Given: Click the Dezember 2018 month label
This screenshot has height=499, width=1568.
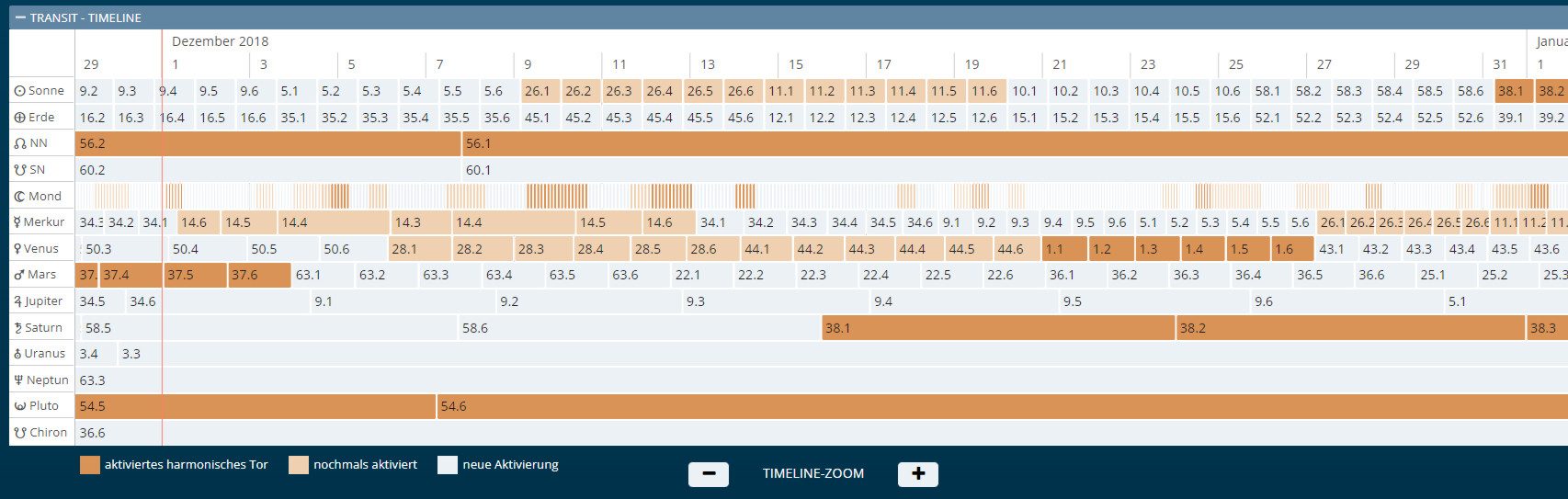Looking at the screenshot, I should coord(220,41).
